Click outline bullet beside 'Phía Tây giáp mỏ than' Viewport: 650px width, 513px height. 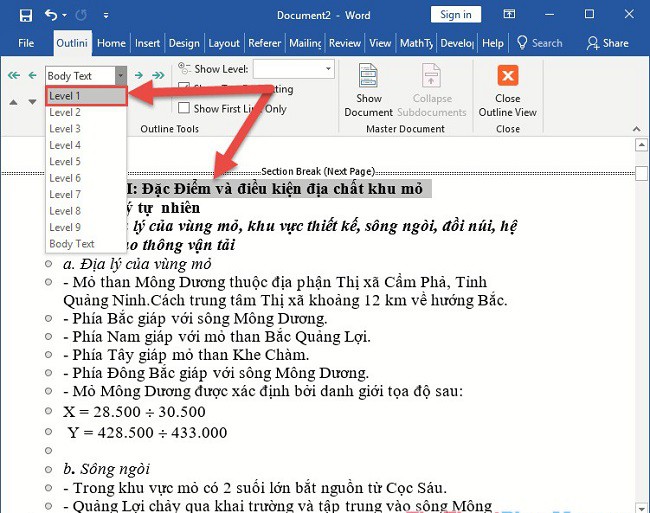click(49, 355)
